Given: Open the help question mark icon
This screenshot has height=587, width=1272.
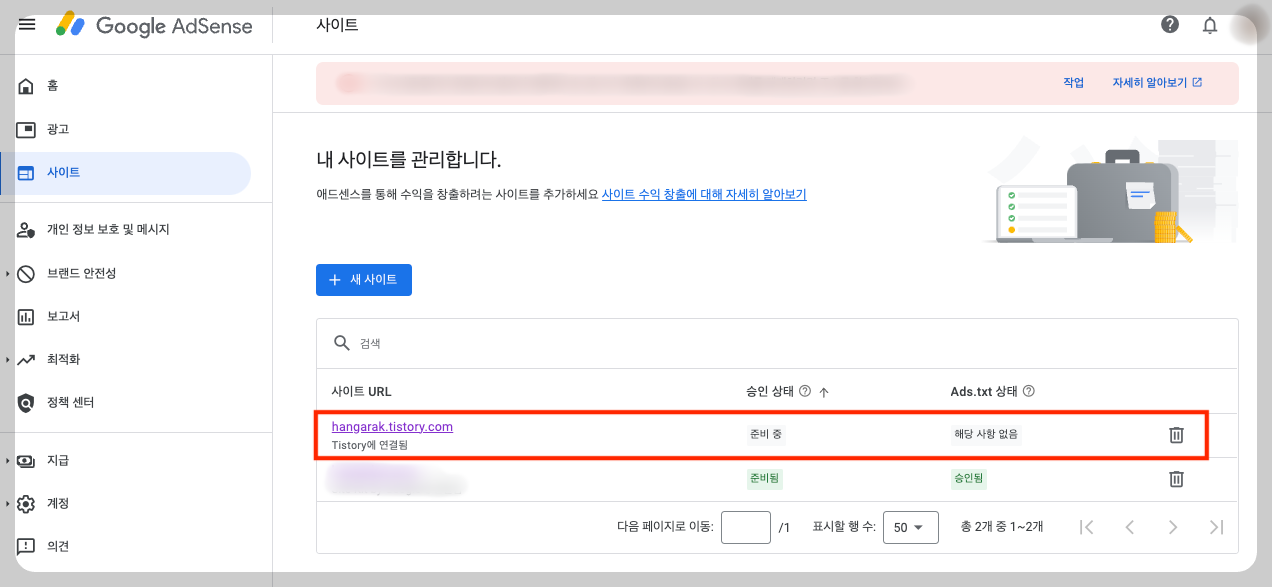Looking at the screenshot, I should coord(1169,24).
